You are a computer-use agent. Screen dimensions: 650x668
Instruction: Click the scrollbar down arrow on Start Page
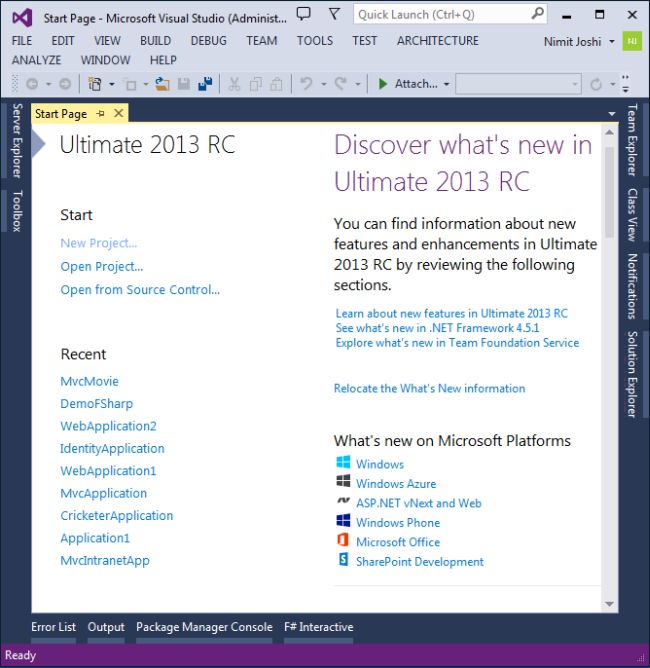click(x=610, y=604)
